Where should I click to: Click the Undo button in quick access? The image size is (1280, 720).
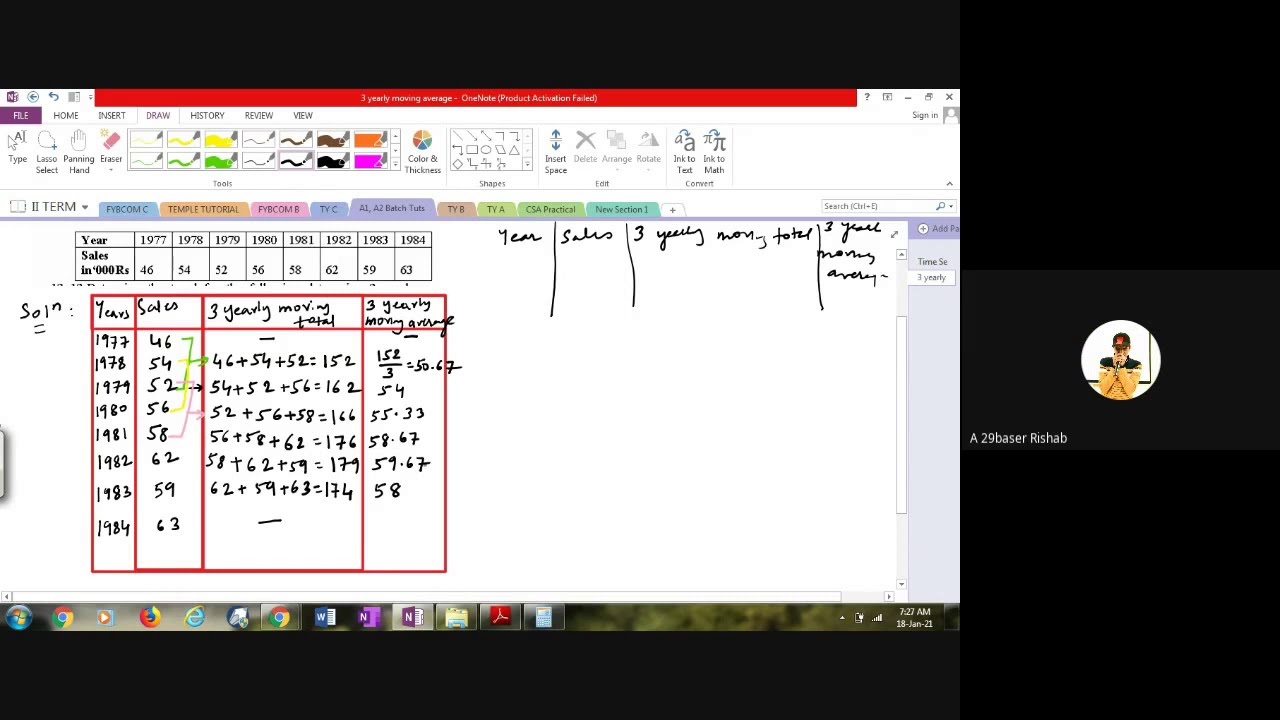tap(53, 97)
